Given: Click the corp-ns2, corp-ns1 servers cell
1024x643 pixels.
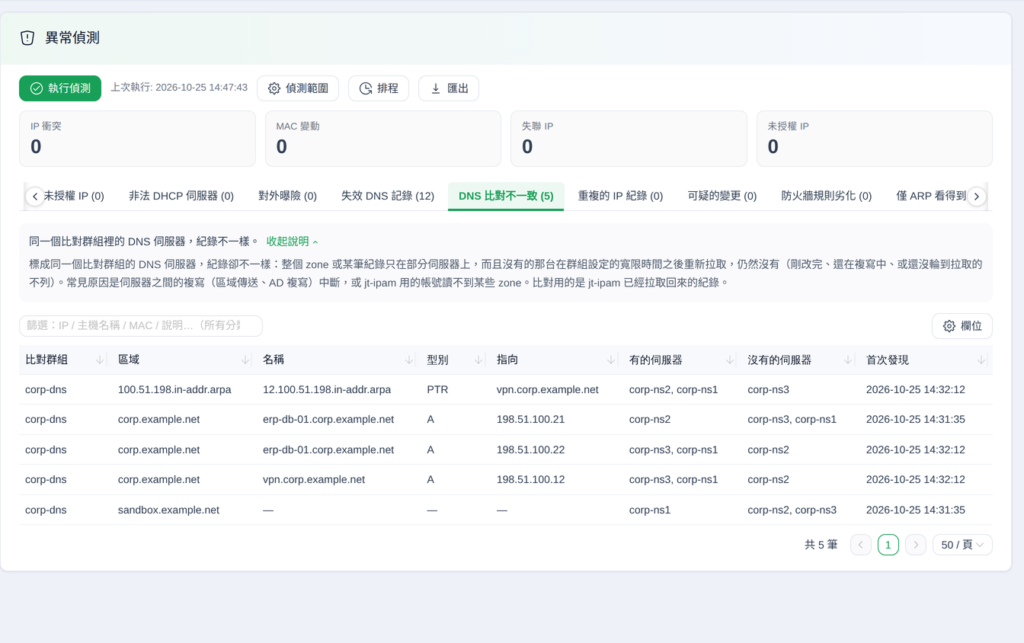Looking at the screenshot, I should coord(673,390).
